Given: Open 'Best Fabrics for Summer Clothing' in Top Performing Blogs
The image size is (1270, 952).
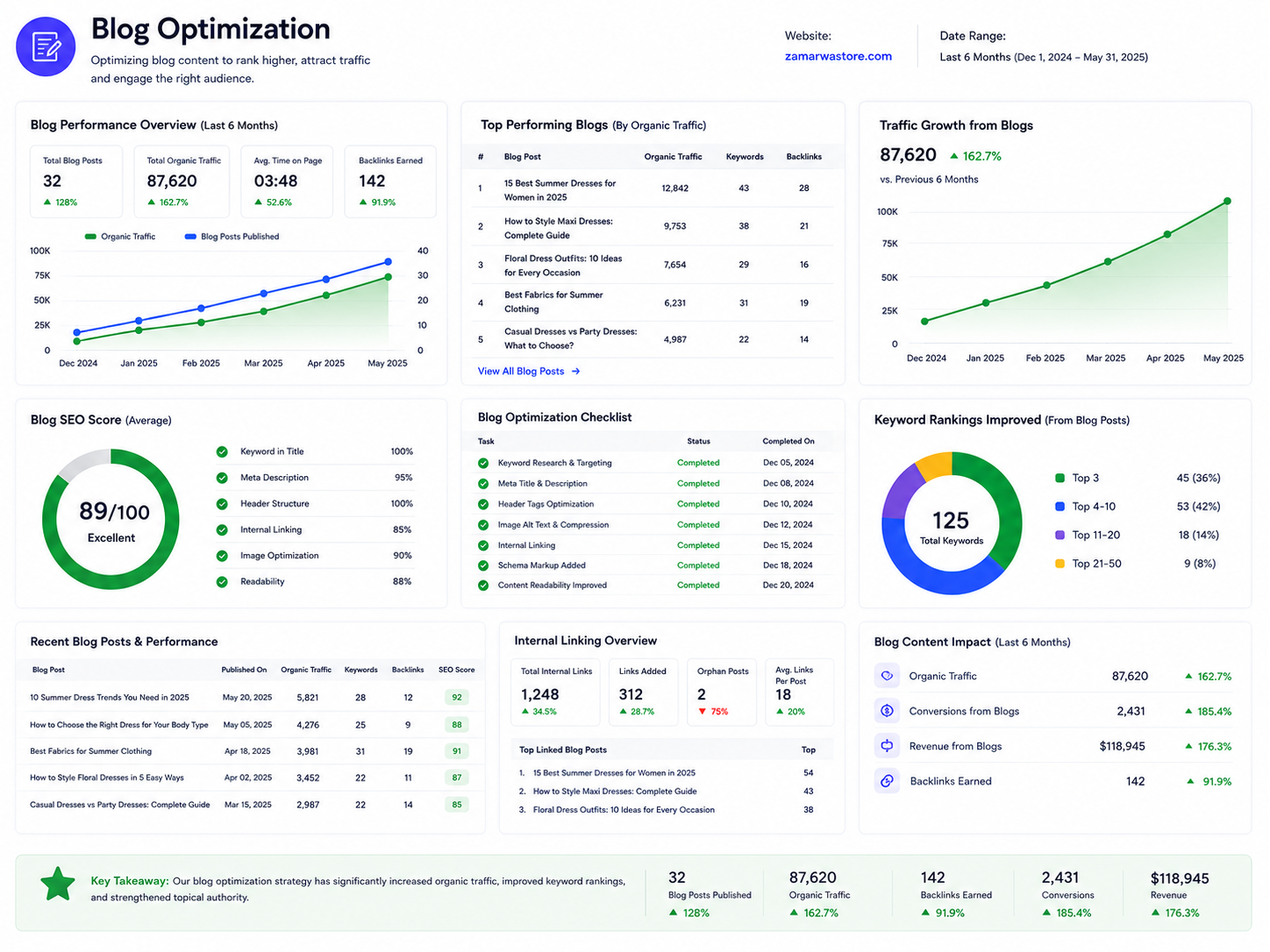Looking at the screenshot, I should click(653, 302).
